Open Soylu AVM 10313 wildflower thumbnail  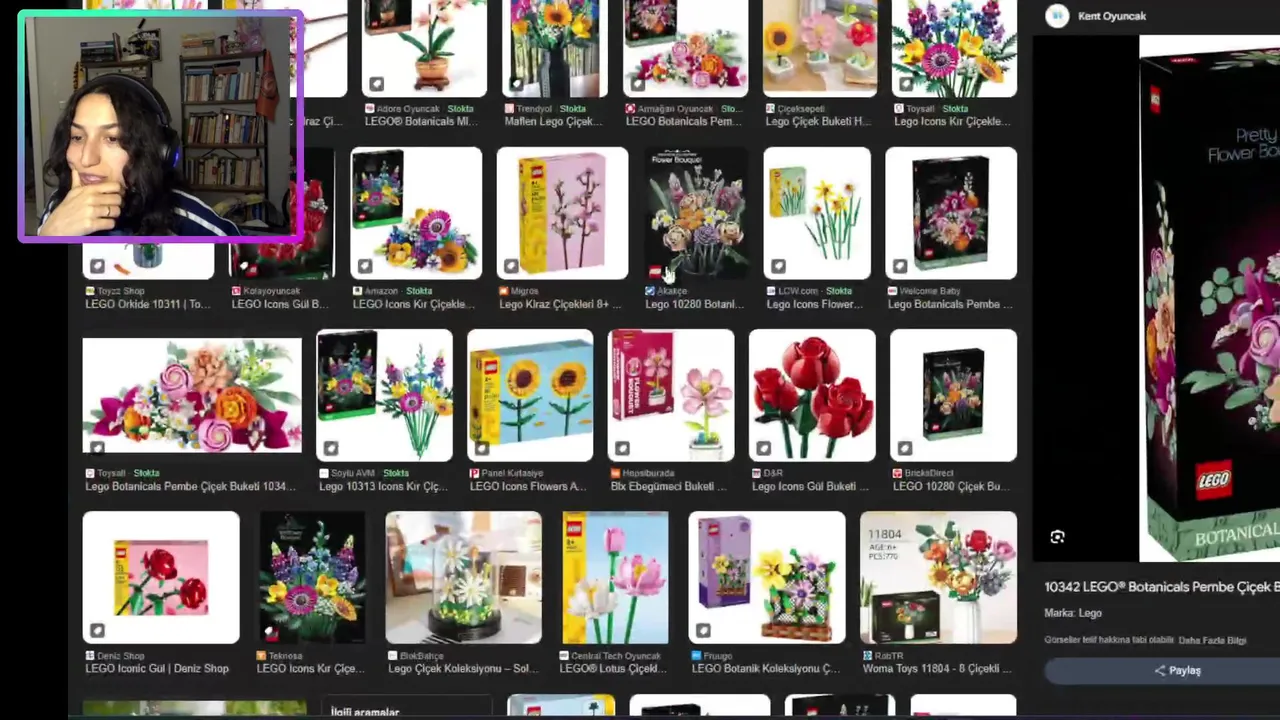click(x=384, y=395)
